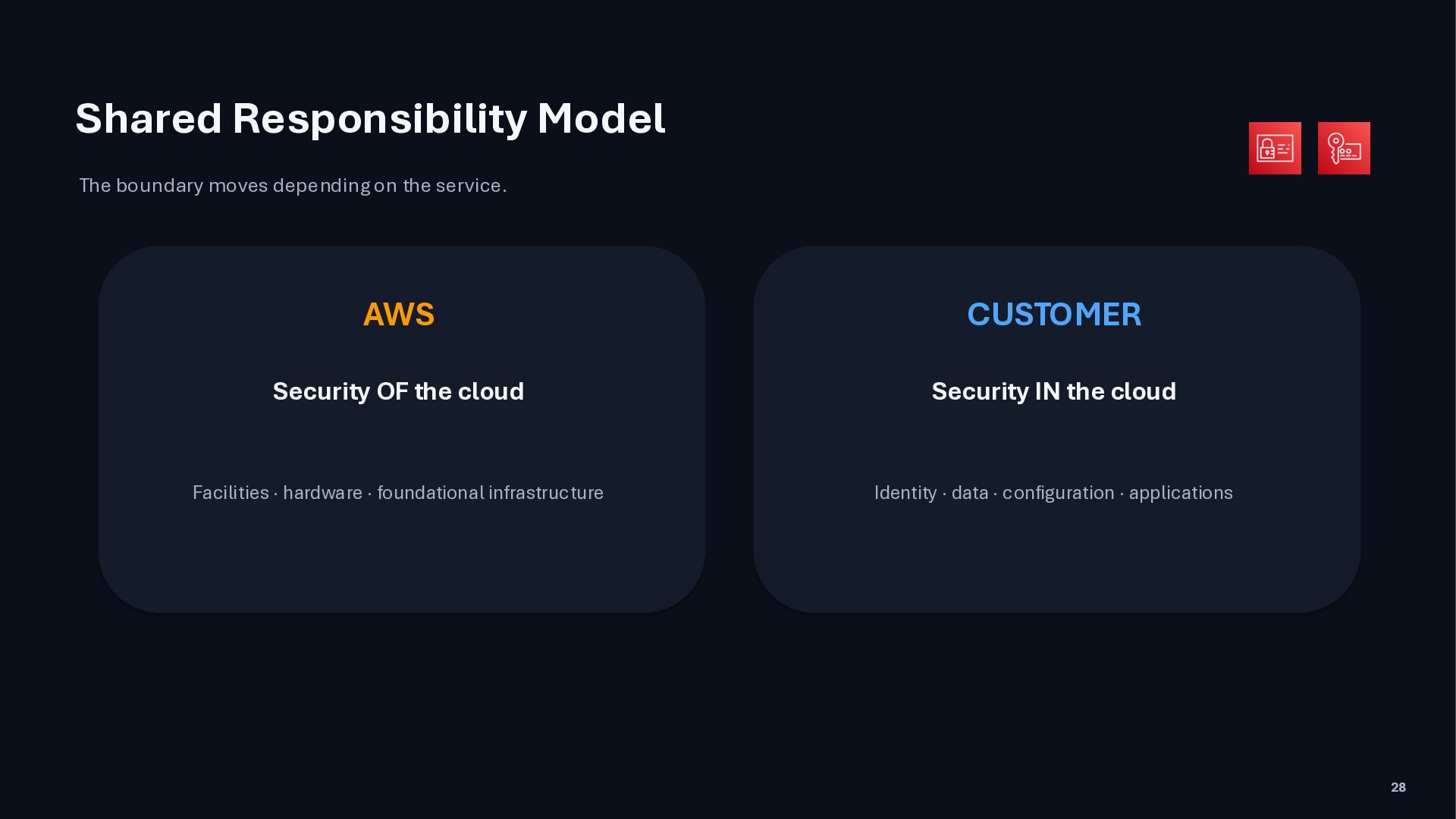Click the 'Security IN the cloud' text
1456x819 pixels.
click(x=1054, y=391)
